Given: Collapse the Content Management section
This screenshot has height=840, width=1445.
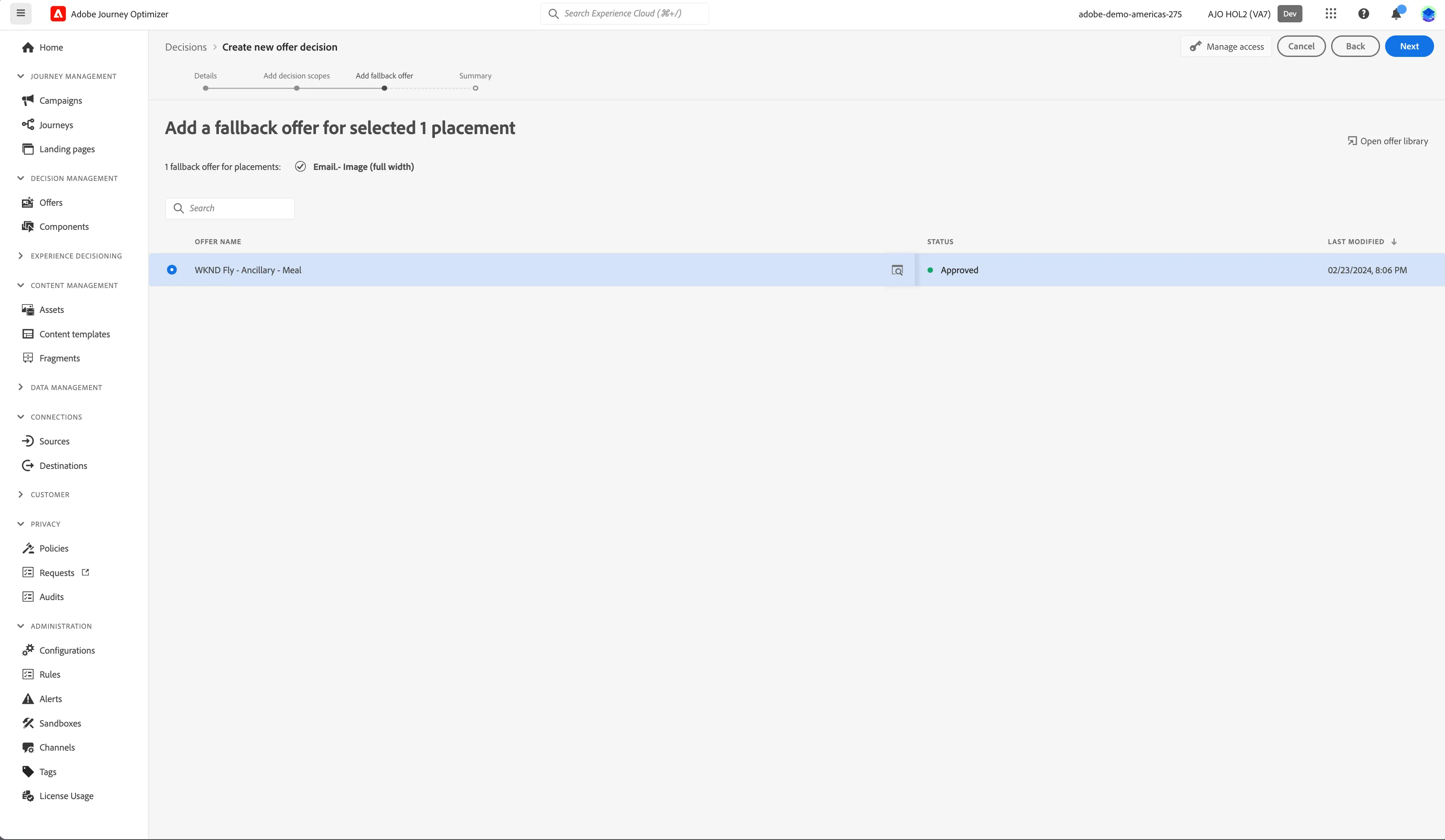Looking at the screenshot, I should [21, 285].
